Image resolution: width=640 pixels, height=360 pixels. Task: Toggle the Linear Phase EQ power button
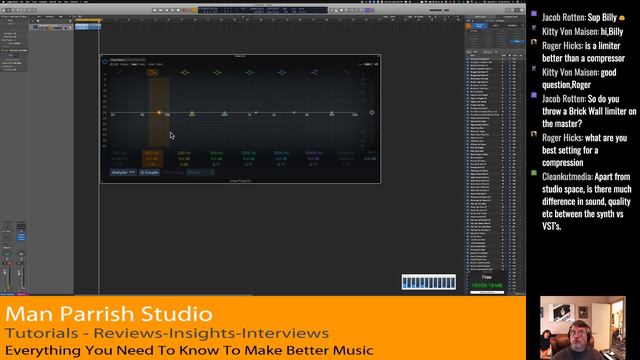(x=104, y=61)
